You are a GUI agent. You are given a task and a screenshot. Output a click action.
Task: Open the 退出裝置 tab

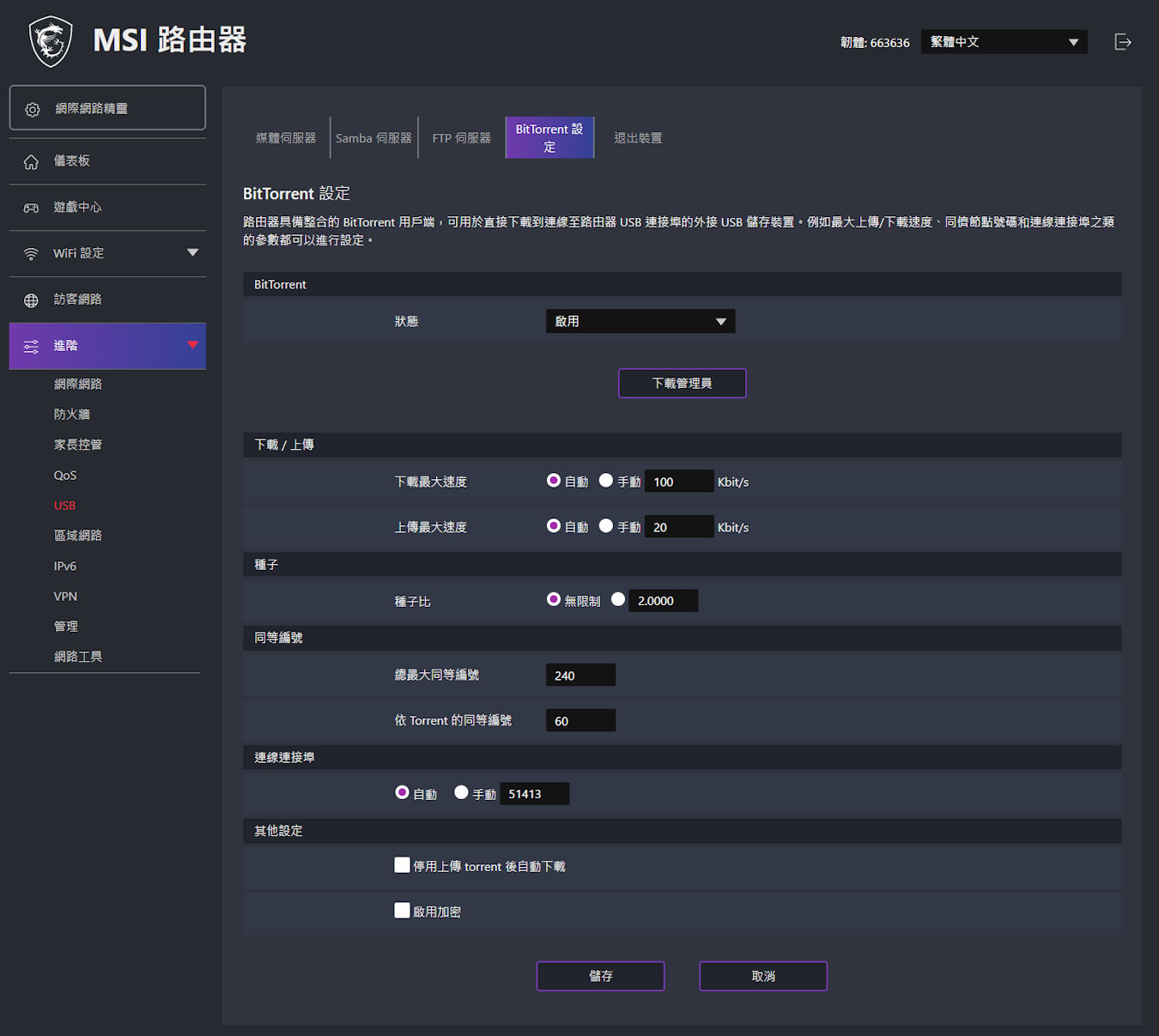coord(638,138)
